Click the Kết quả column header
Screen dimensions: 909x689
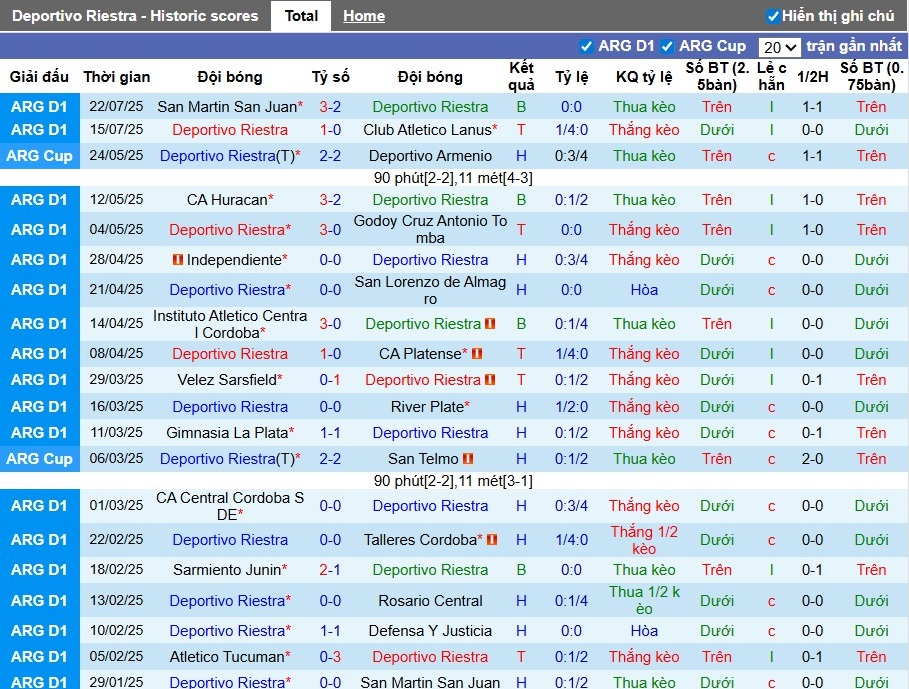point(521,76)
